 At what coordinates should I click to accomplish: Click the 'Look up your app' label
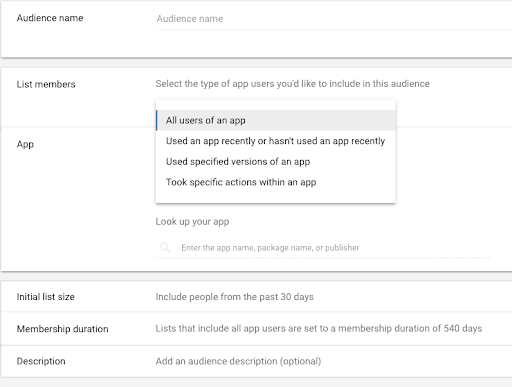point(192,222)
